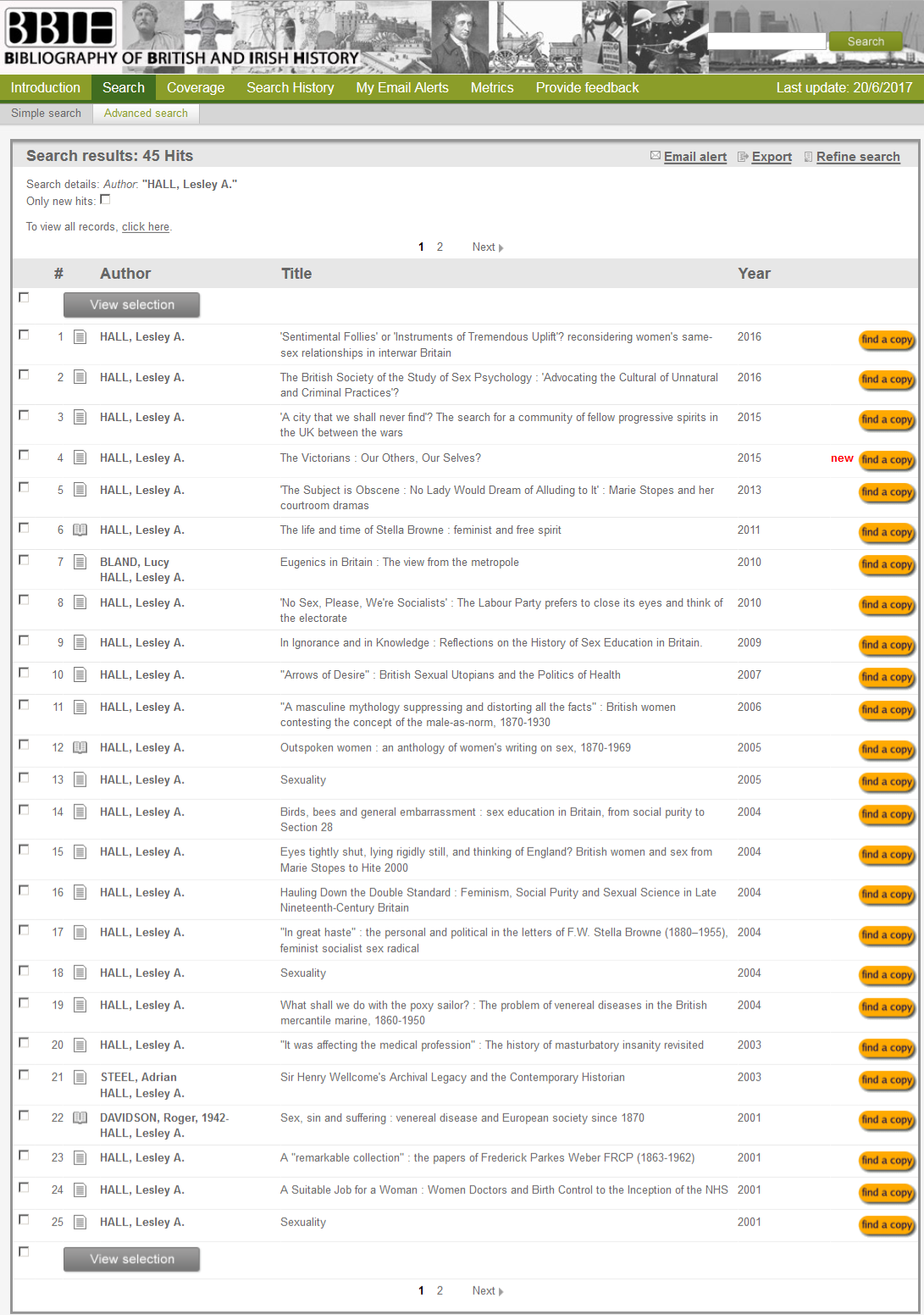Click find a copy for record 7
Screen dimensions: 924x1315
point(886,565)
